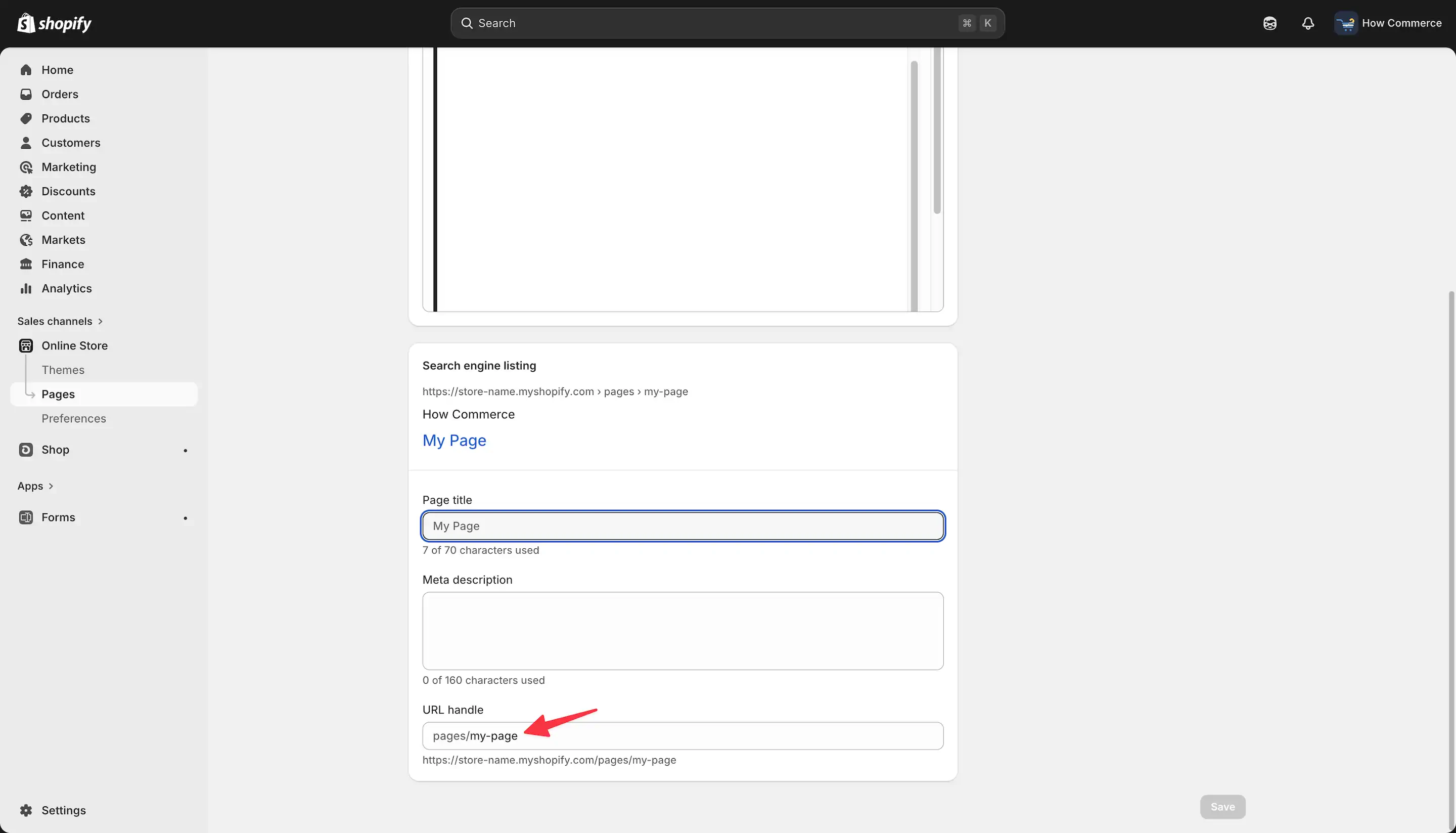
Task: Click the full store URL under URL handle
Action: point(549,760)
